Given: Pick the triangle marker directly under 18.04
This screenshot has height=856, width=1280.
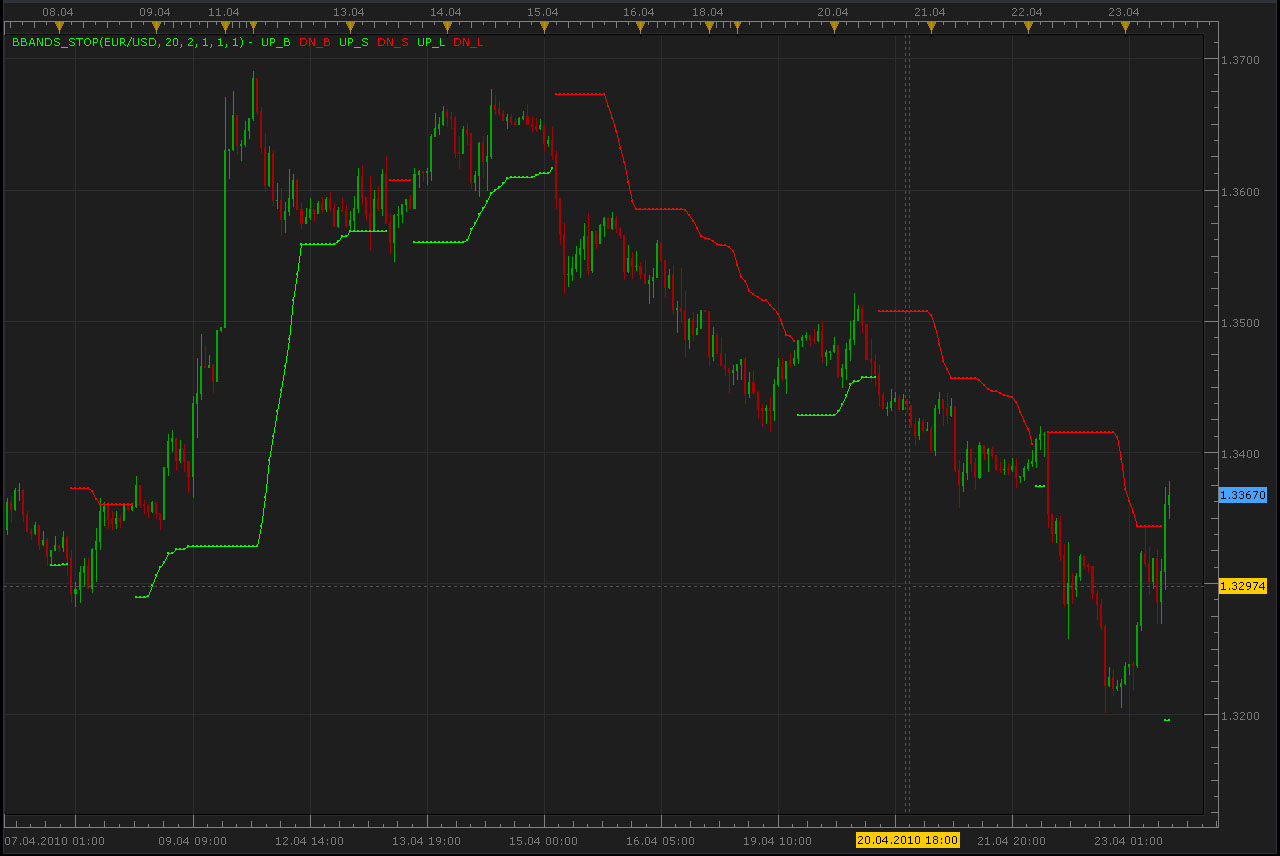Looking at the screenshot, I should pyautogui.click(x=709, y=26).
